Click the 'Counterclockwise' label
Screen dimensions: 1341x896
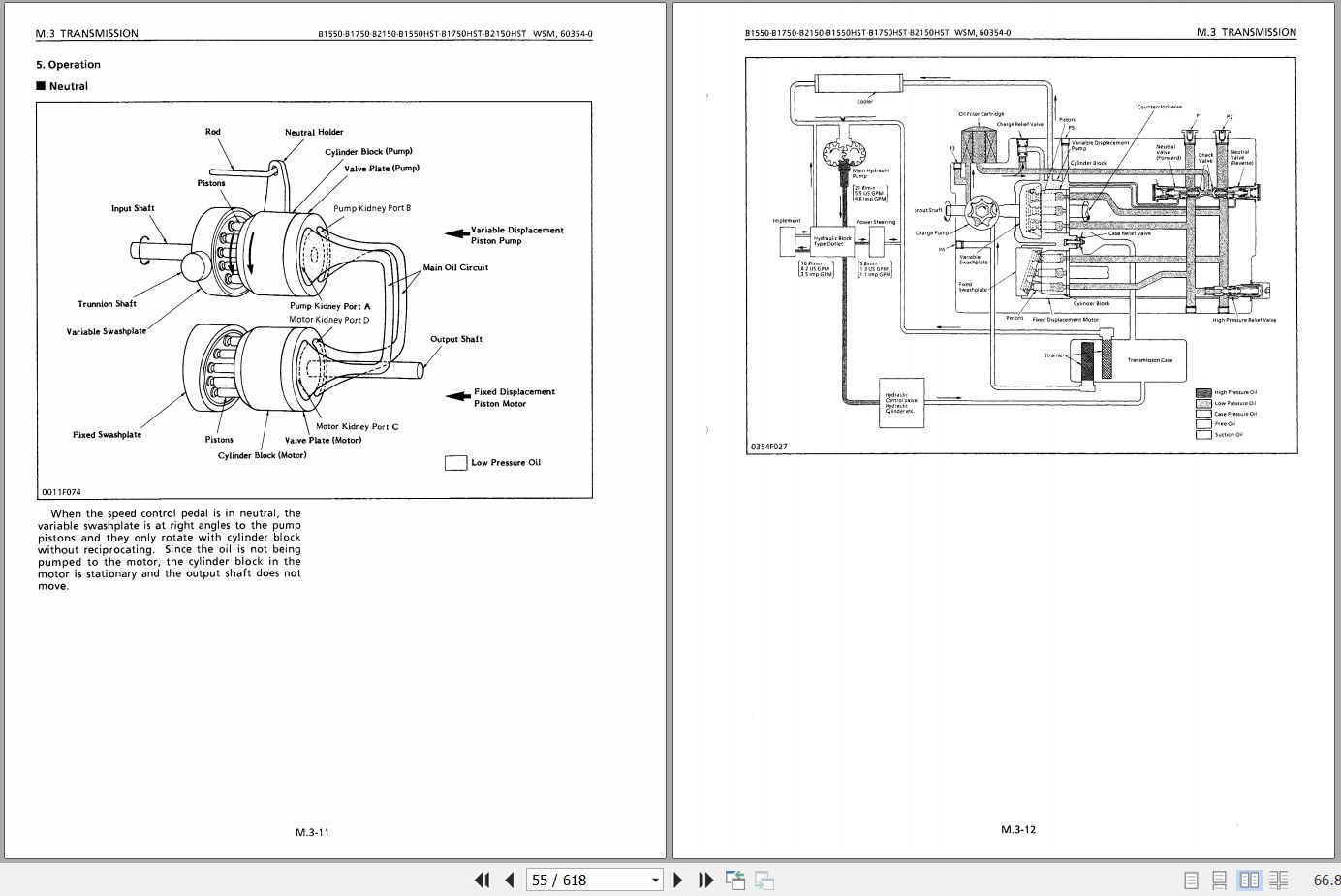click(1160, 108)
